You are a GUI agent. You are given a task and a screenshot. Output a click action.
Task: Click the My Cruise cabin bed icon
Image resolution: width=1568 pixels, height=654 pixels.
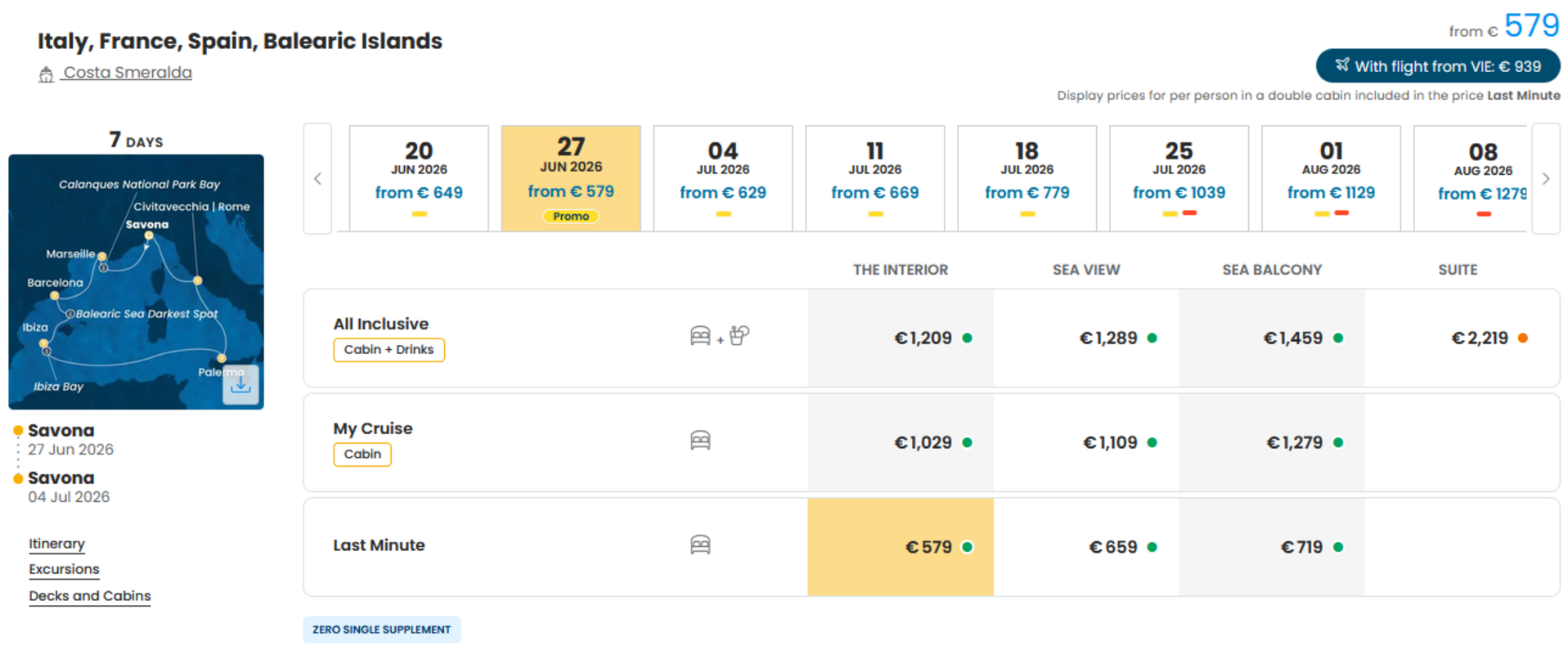tap(700, 441)
